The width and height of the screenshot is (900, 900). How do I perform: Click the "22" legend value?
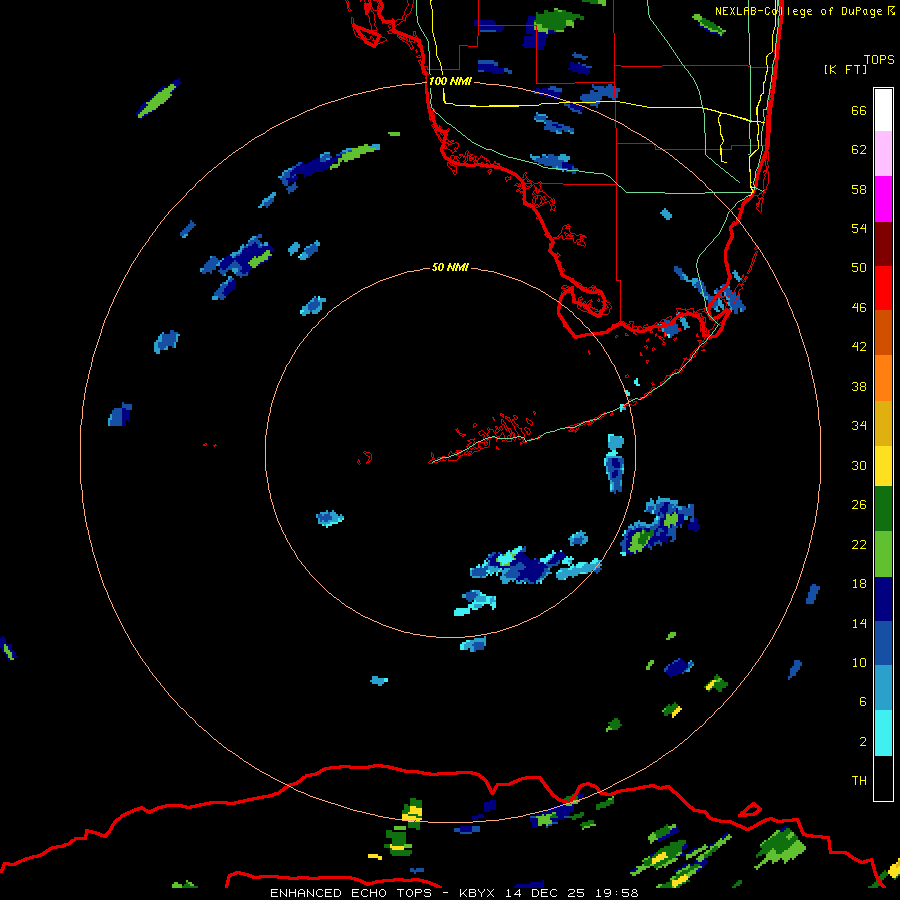pyautogui.click(x=859, y=545)
